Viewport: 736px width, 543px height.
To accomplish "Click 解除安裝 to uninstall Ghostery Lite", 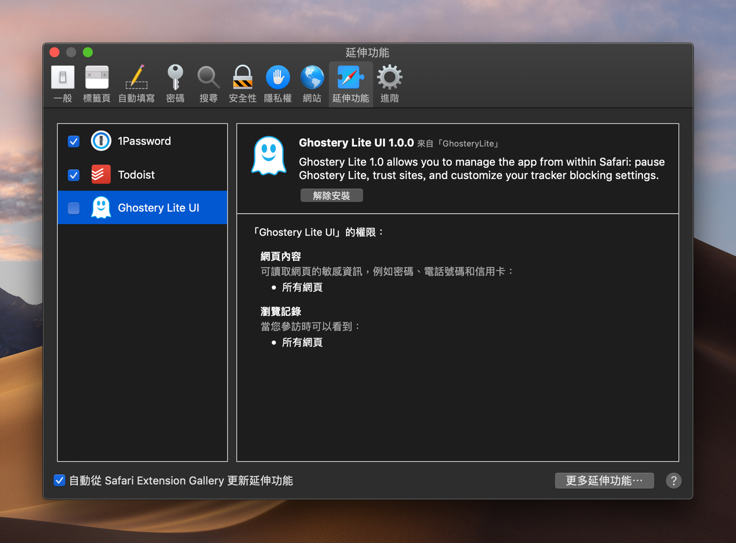I will coord(331,196).
